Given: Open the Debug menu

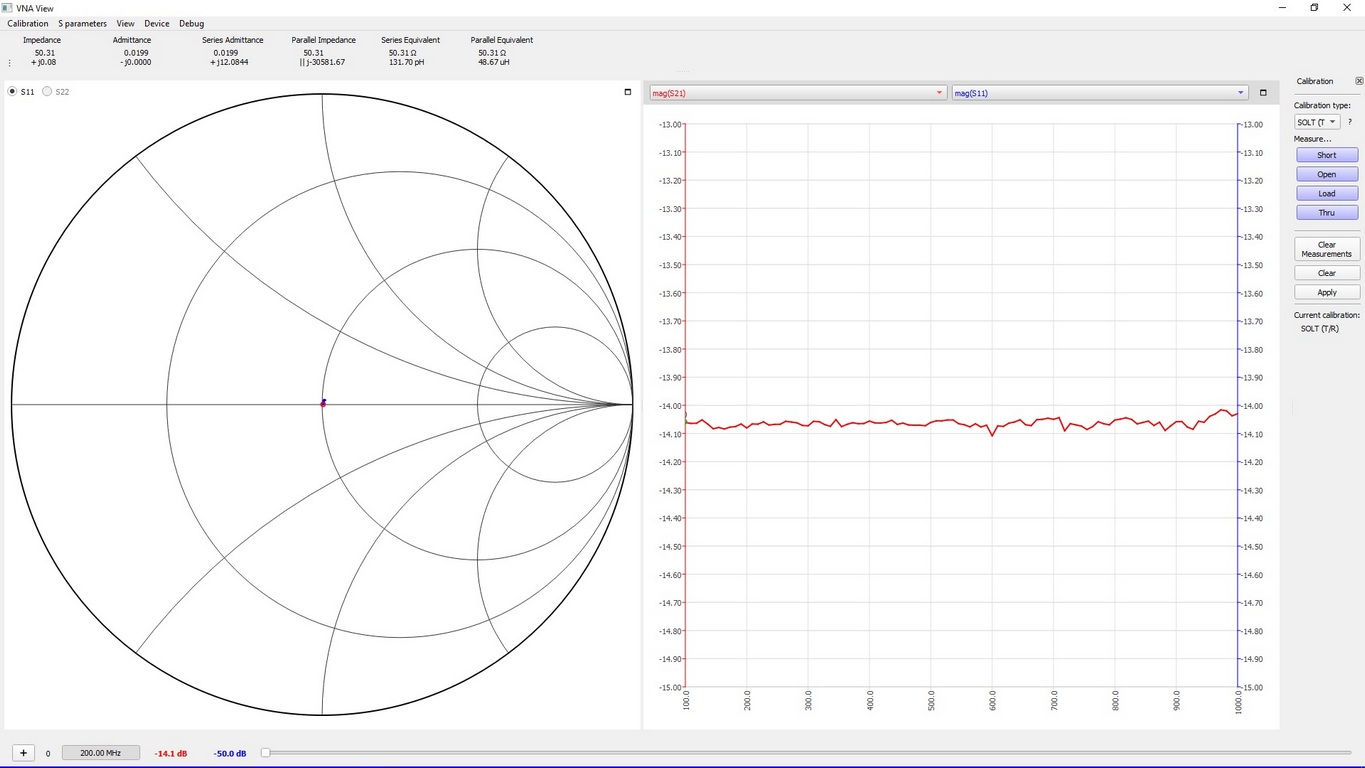Looking at the screenshot, I should (x=191, y=23).
